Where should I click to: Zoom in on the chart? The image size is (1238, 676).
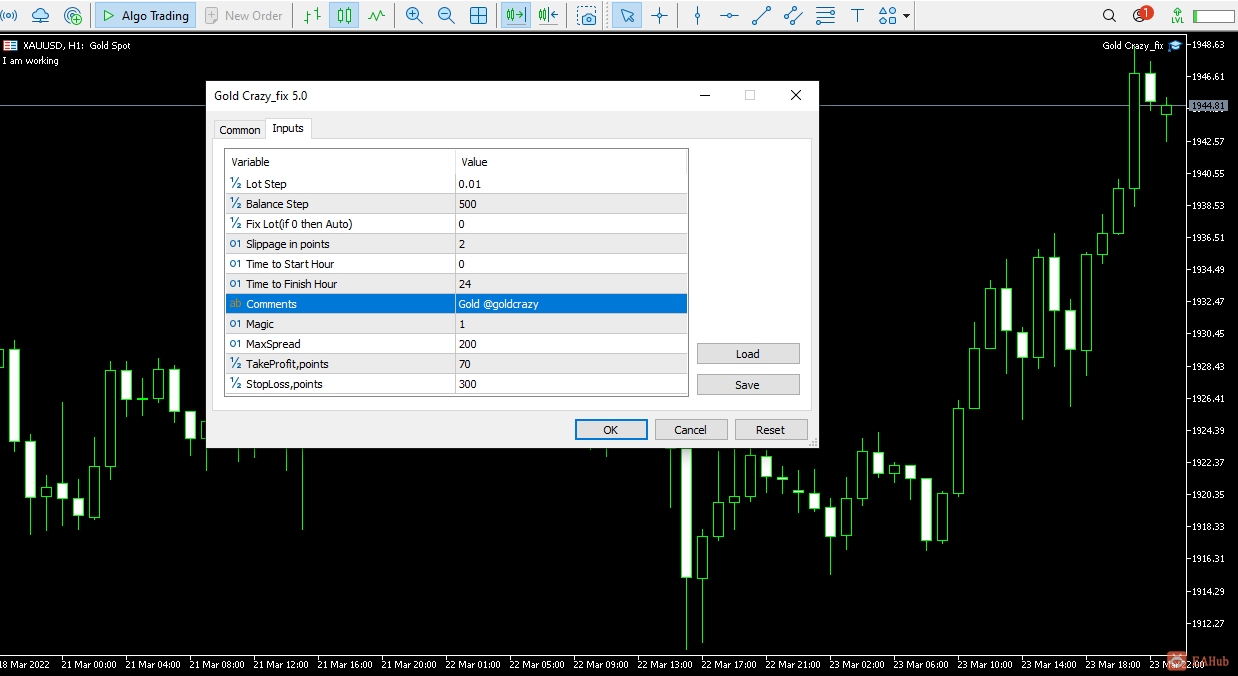tap(414, 16)
